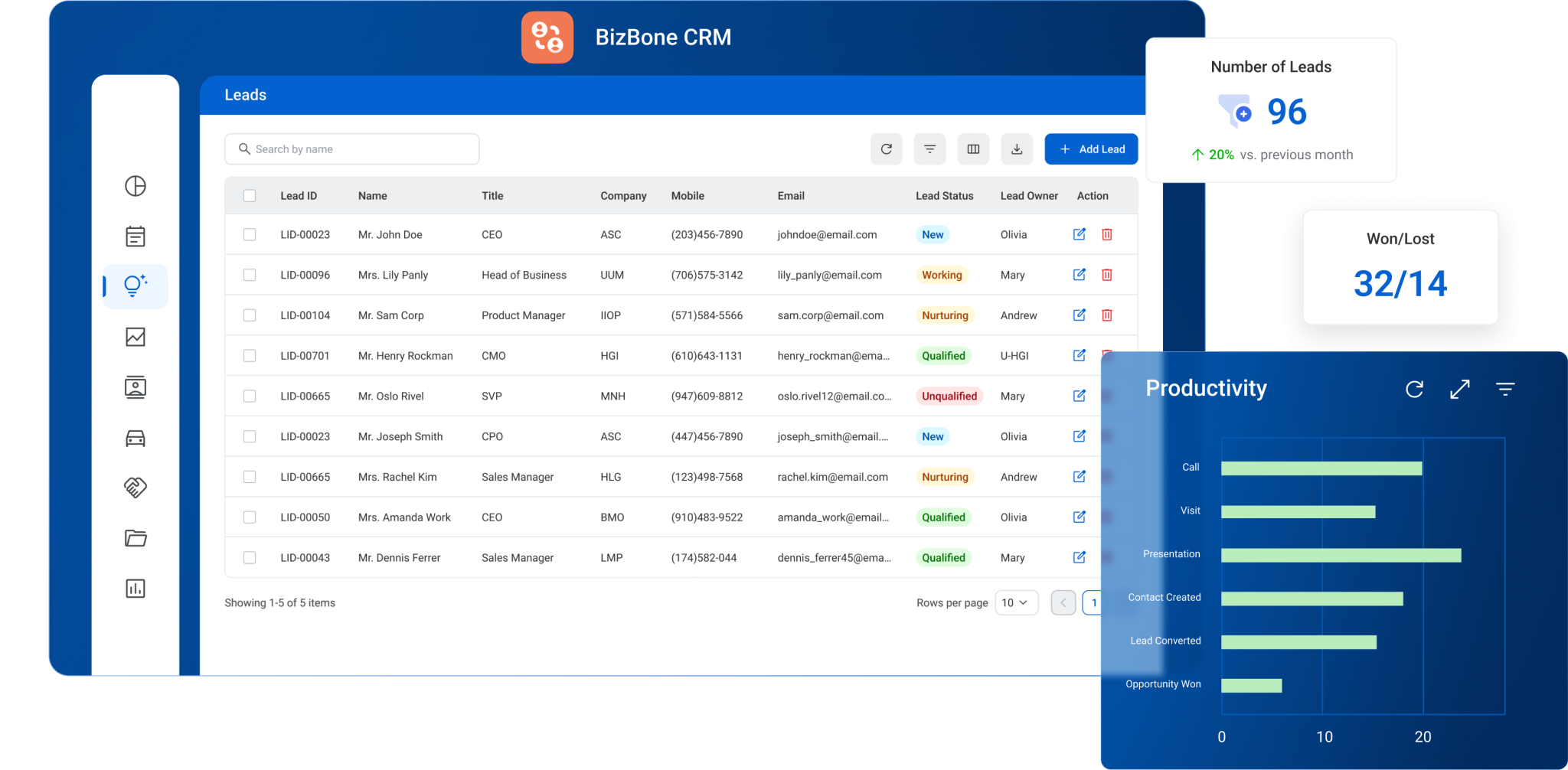The height and width of the screenshot is (770, 1568).
Task: Click the Leads page heading
Action: [246, 95]
